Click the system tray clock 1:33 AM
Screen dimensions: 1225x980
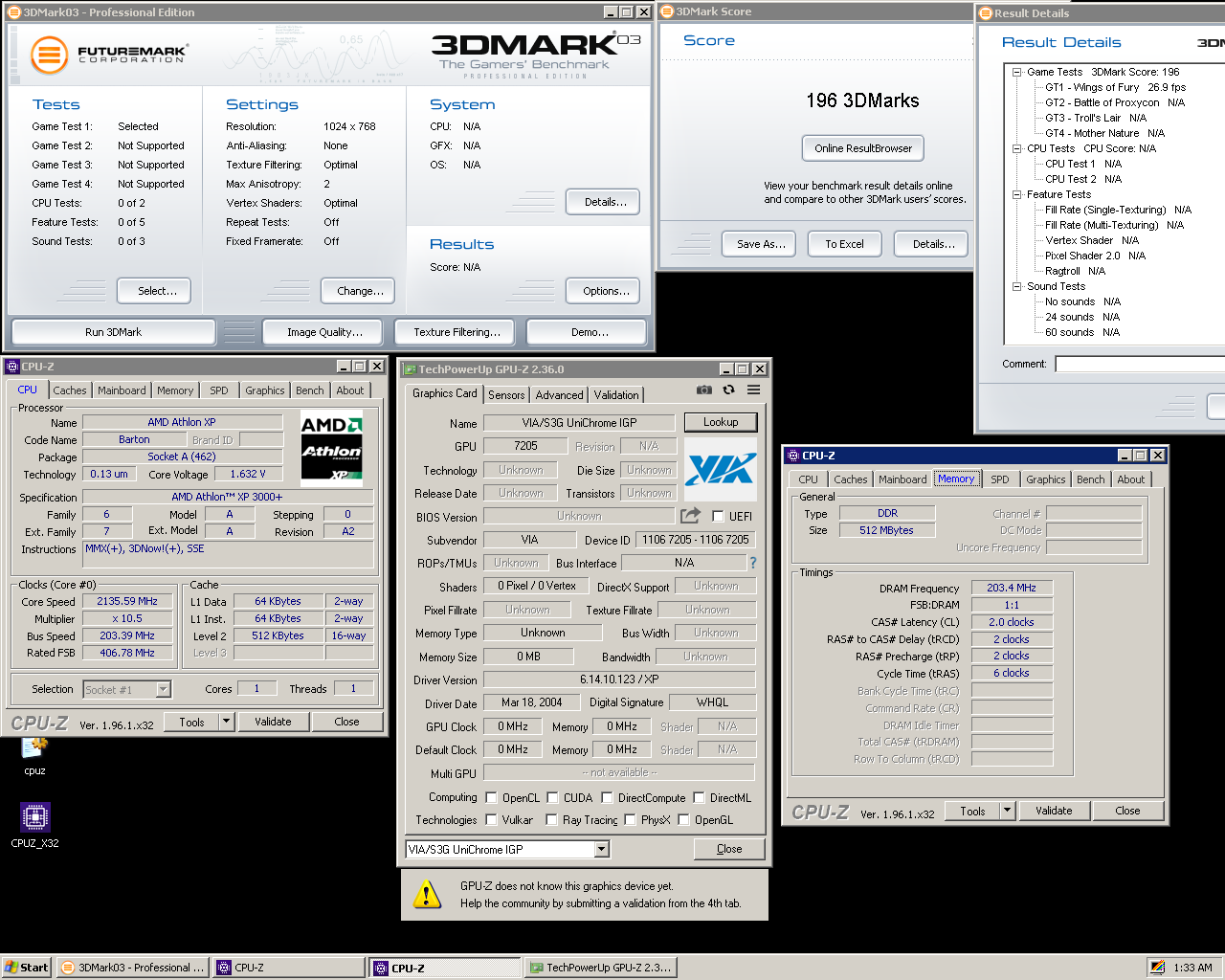(1192, 968)
